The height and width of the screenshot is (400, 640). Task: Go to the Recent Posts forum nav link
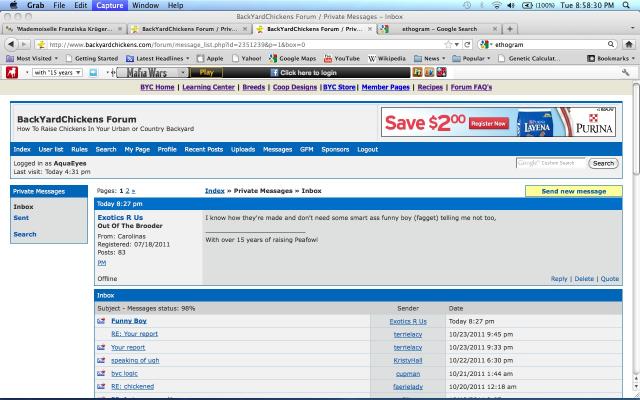pyautogui.click(x=203, y=149)
